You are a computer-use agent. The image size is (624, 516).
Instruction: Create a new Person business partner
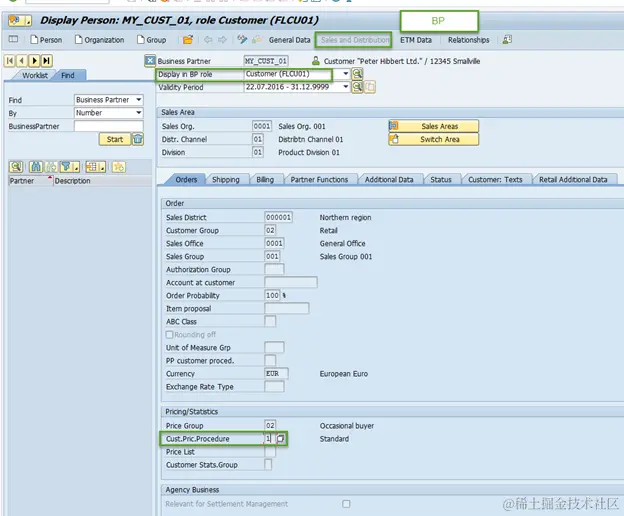[x=46, y=40]
